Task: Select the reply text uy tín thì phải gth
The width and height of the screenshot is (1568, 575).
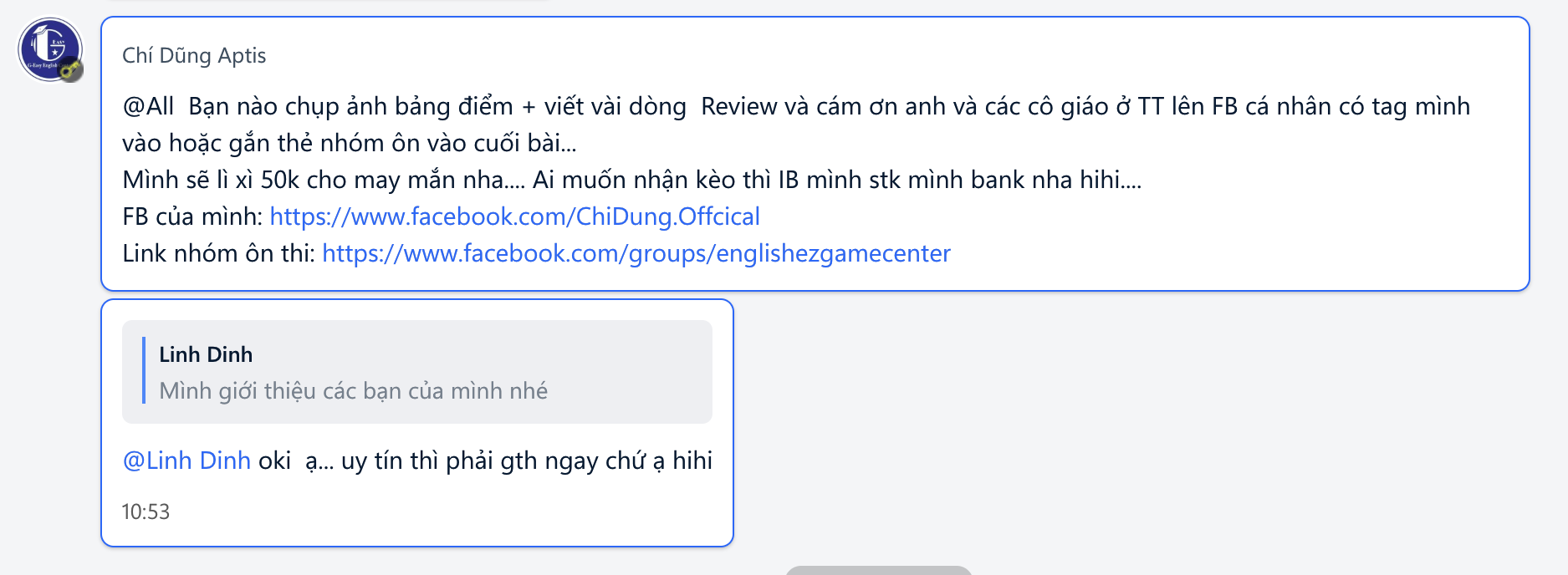Action: tap(439, 461)
